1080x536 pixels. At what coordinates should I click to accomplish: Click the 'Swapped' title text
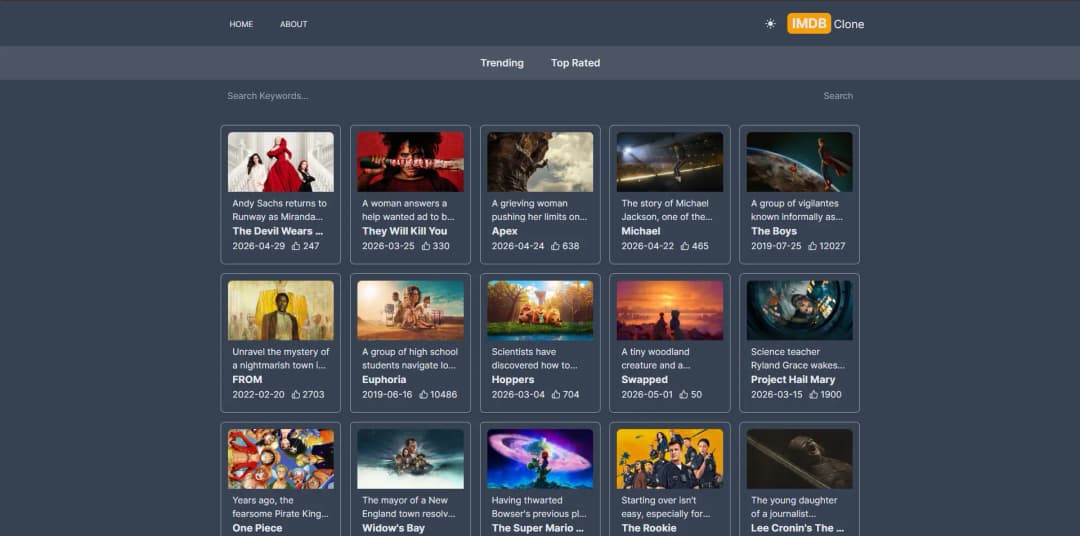pyautogui.click(x=644, y=380)
